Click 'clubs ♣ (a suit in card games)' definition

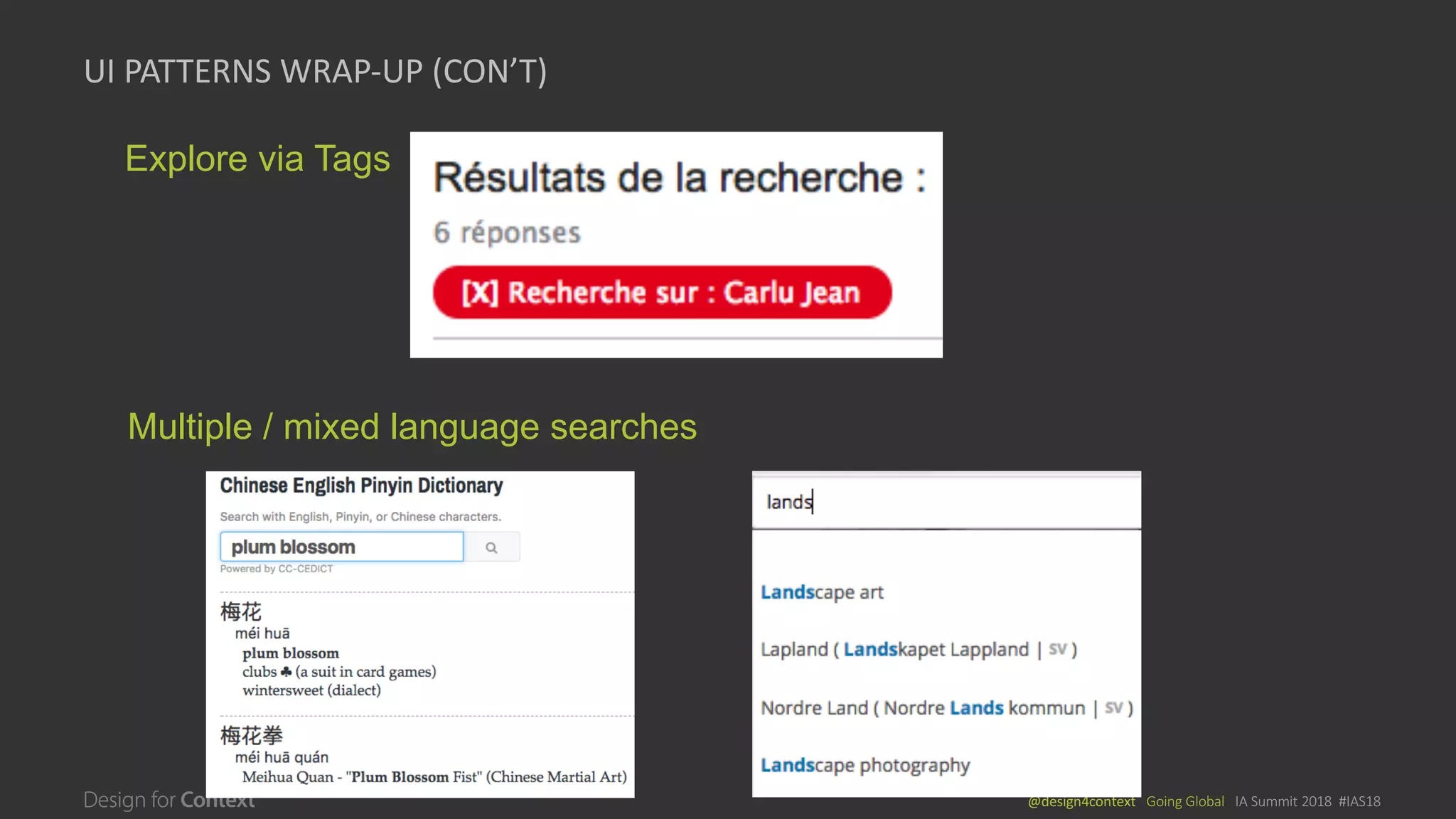point(339,672)
